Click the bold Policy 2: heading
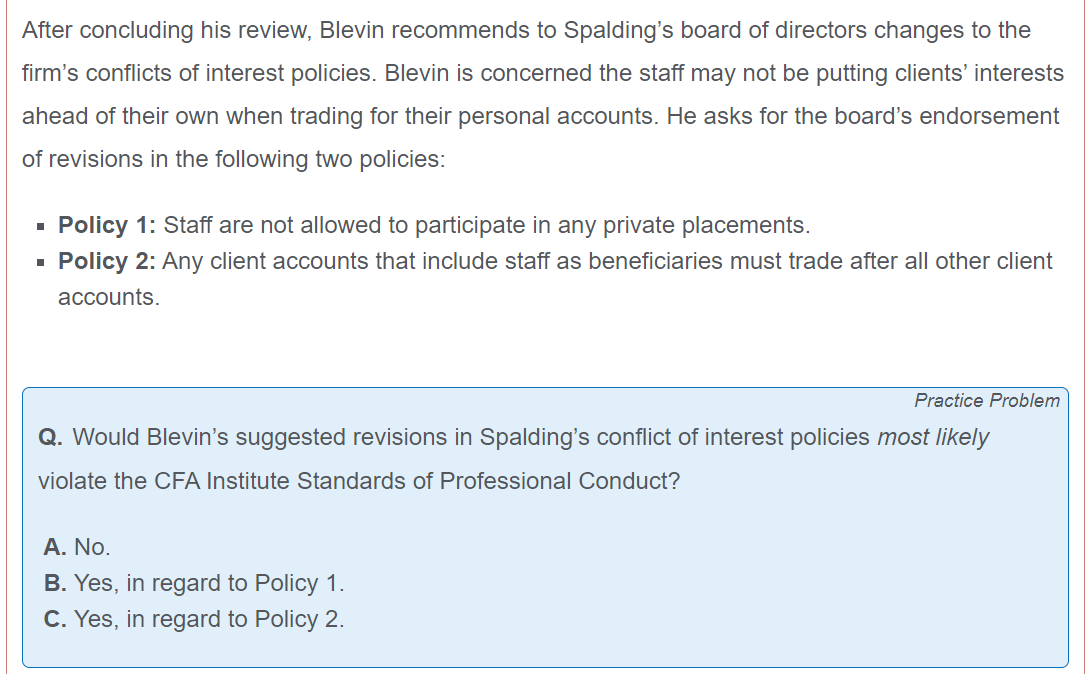The image size is (1092, 674). point(107,261)
